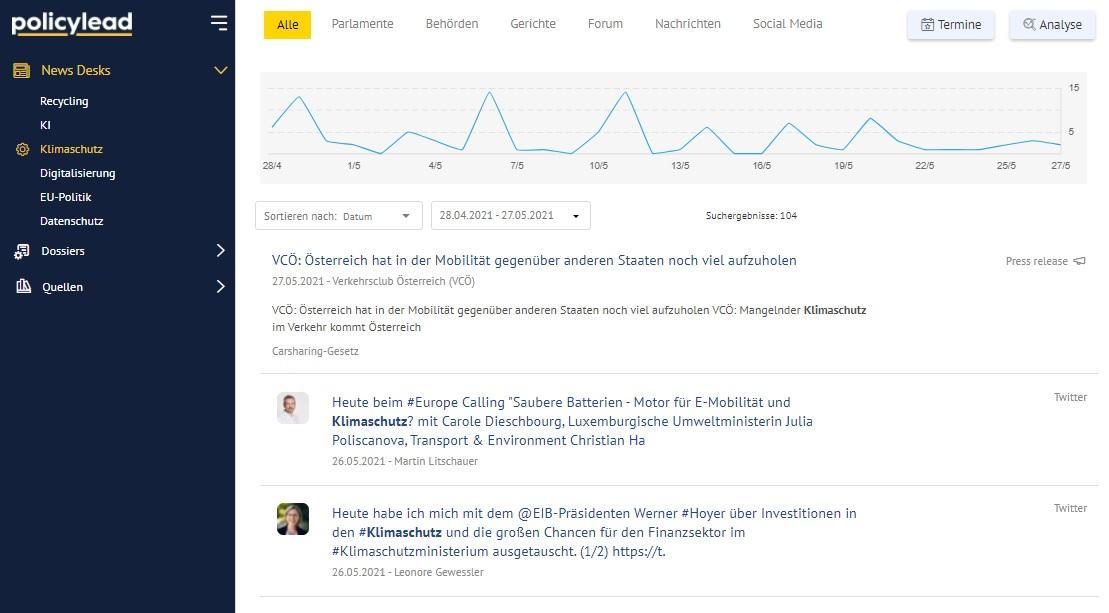
Task: Open the hamburger menu beside the policylead logo
Action: [x=219, y=22]
